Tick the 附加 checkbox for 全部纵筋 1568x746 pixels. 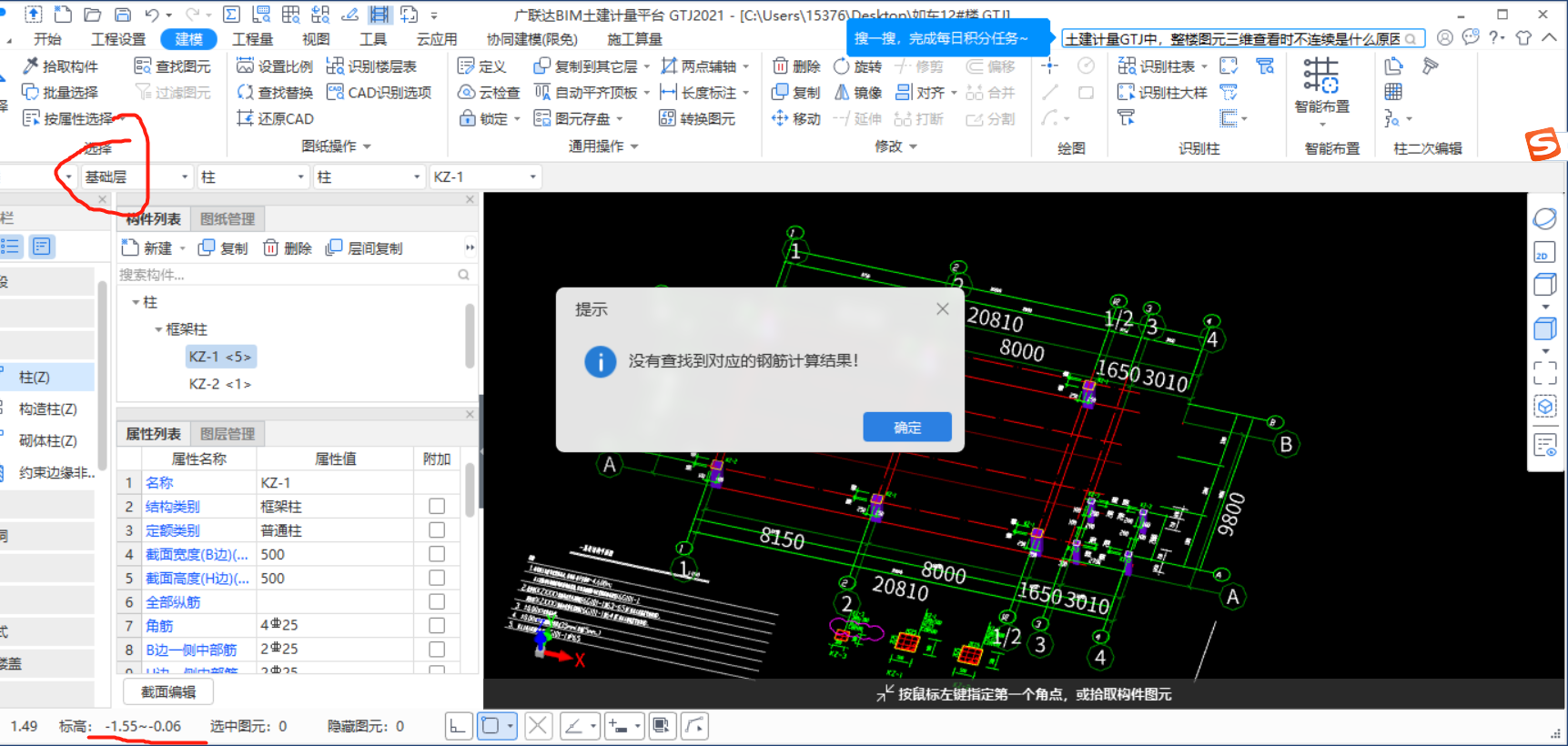coord(437,601)
